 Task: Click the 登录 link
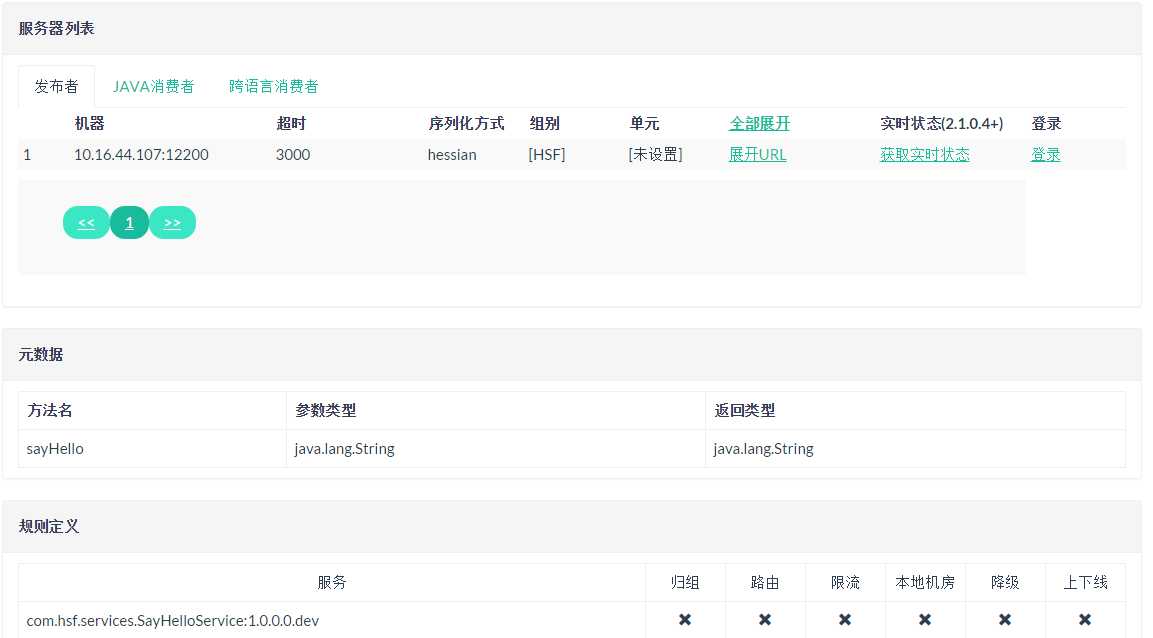1045,154
